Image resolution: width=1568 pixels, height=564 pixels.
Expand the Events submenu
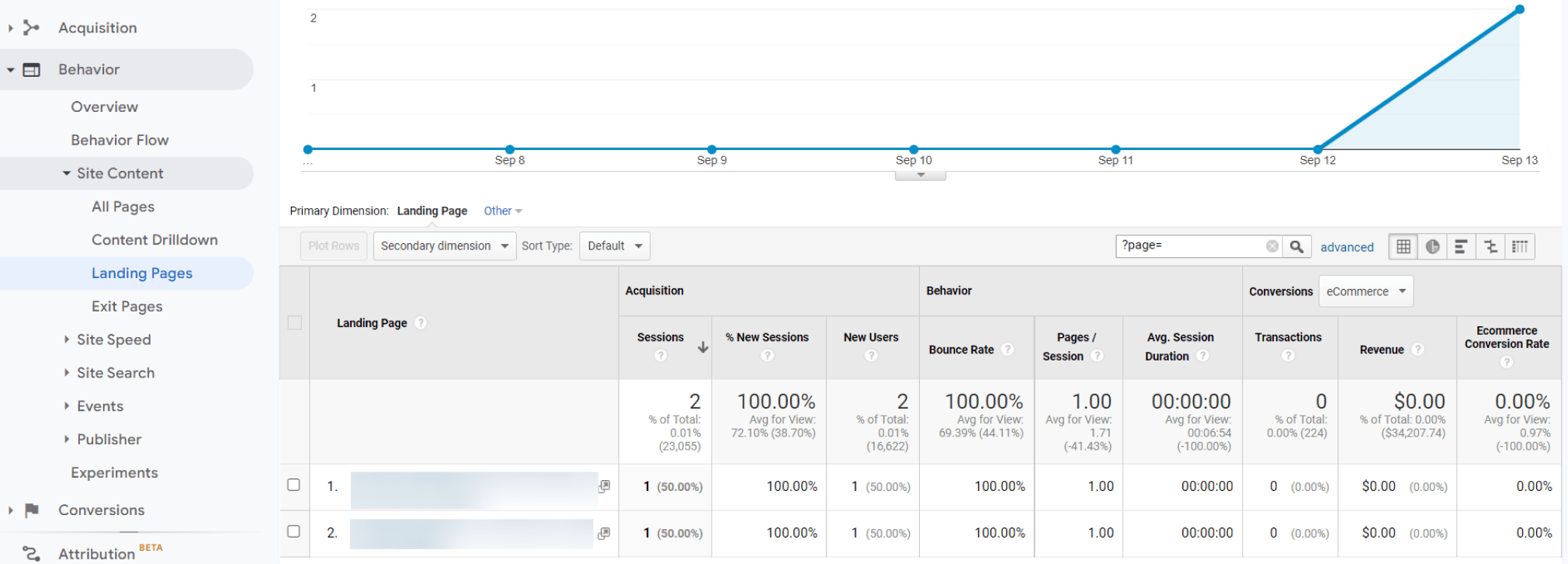click(x=67, y=406)
